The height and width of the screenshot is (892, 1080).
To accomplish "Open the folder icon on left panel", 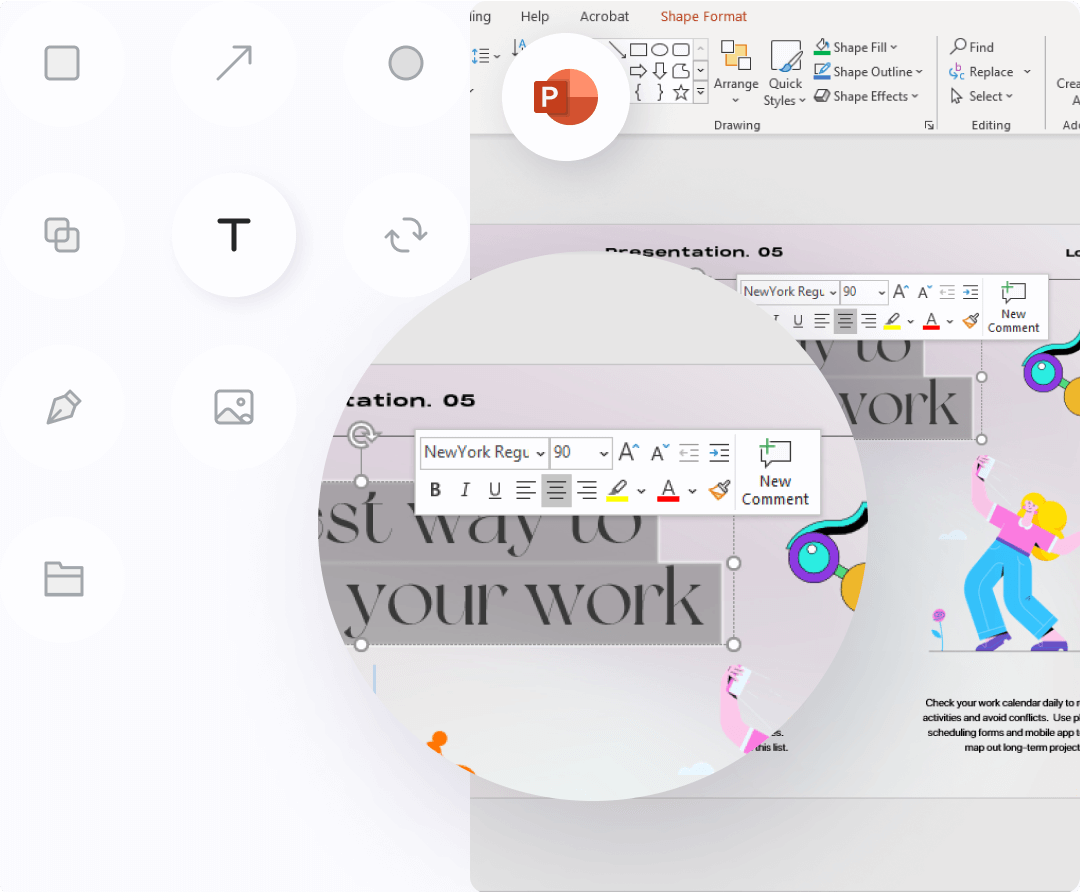I will click(x=62, y=579).
